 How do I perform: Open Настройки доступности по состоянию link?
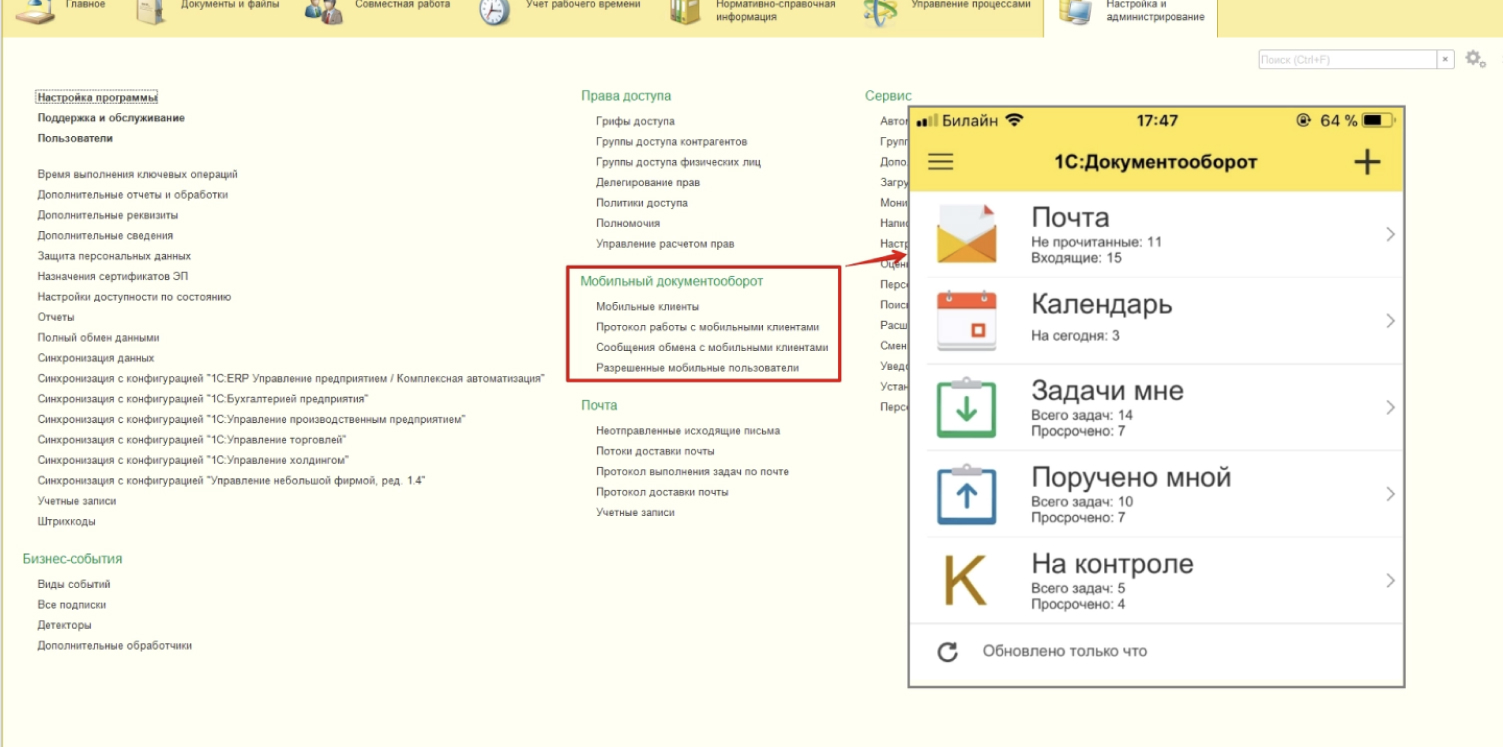point(134,297)
